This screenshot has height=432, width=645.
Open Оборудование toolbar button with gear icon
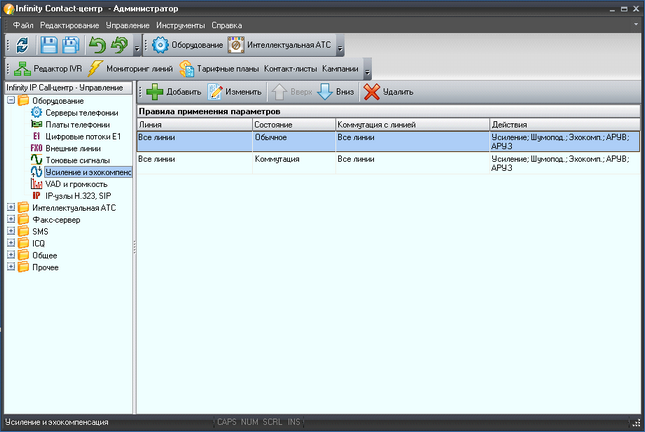[187, 45]
